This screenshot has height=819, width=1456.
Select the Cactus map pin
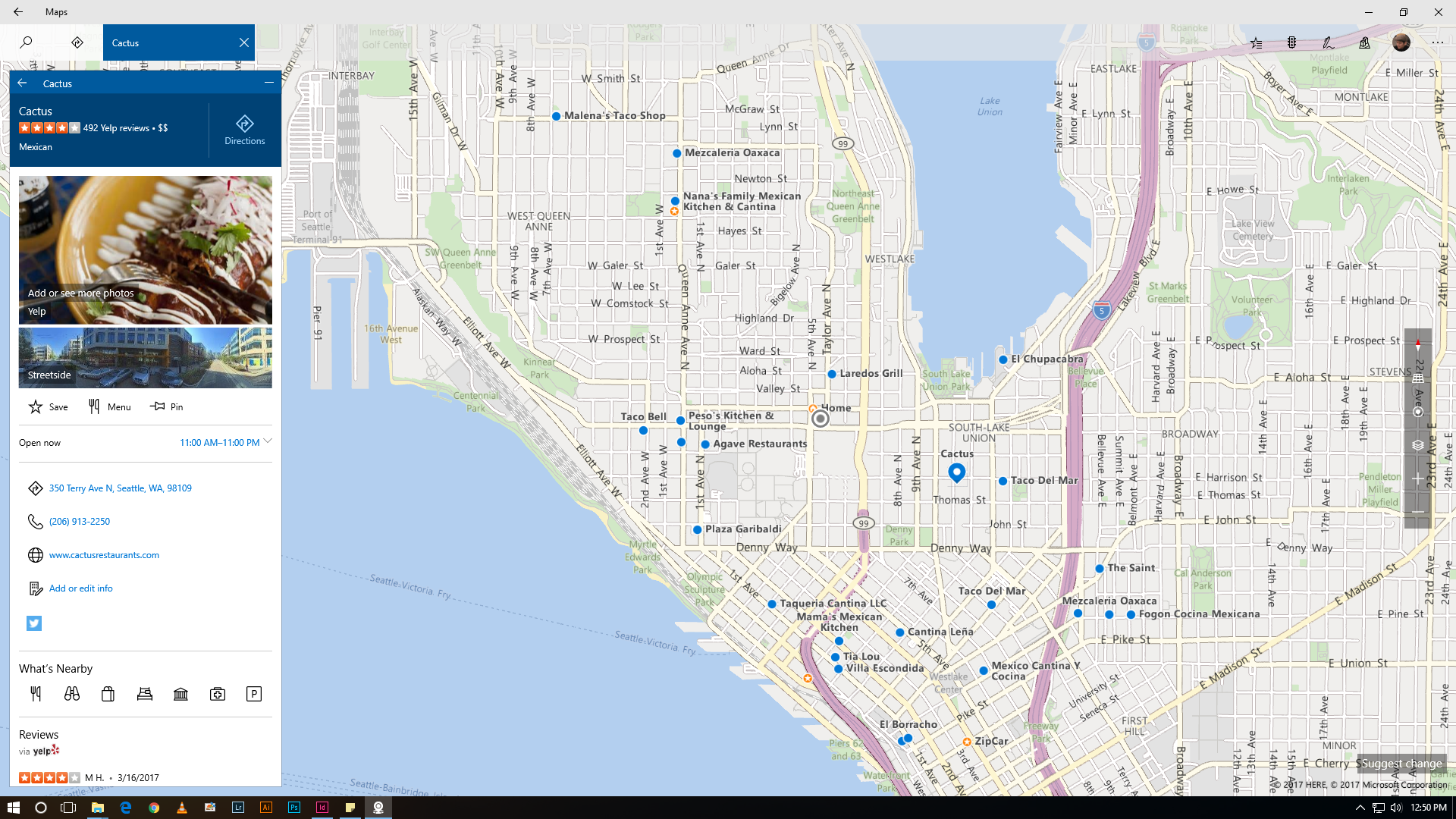(x=957, y=472)
